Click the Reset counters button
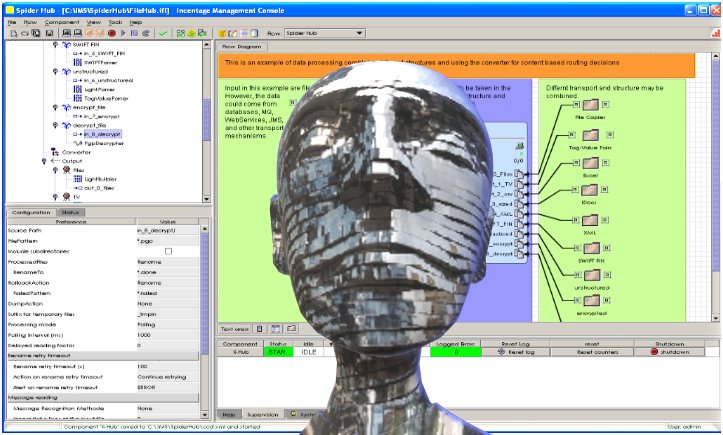This screenshot has height=435, width=723. pyautogui.click(x=592, y=352)
